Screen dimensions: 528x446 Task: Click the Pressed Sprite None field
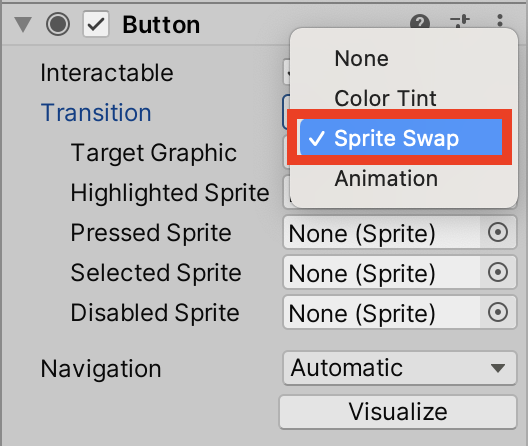tap(382, 233)
